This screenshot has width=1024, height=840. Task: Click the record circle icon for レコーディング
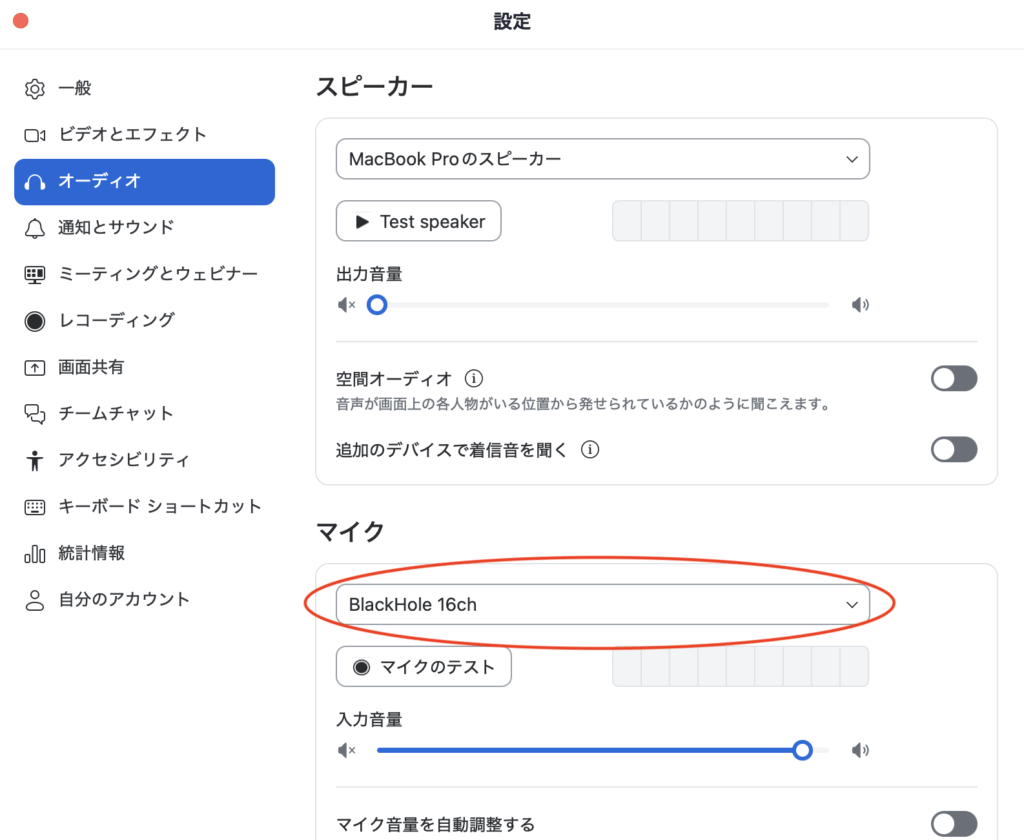click(35, 321)
